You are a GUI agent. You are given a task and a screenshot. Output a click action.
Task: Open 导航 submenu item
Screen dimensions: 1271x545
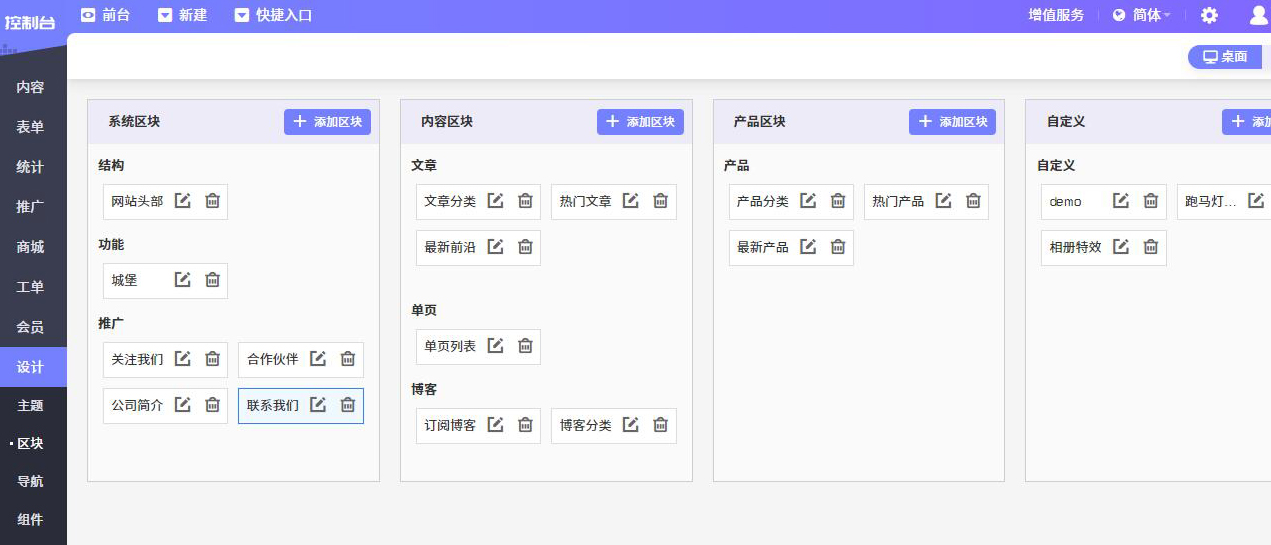tap(33, 481)
